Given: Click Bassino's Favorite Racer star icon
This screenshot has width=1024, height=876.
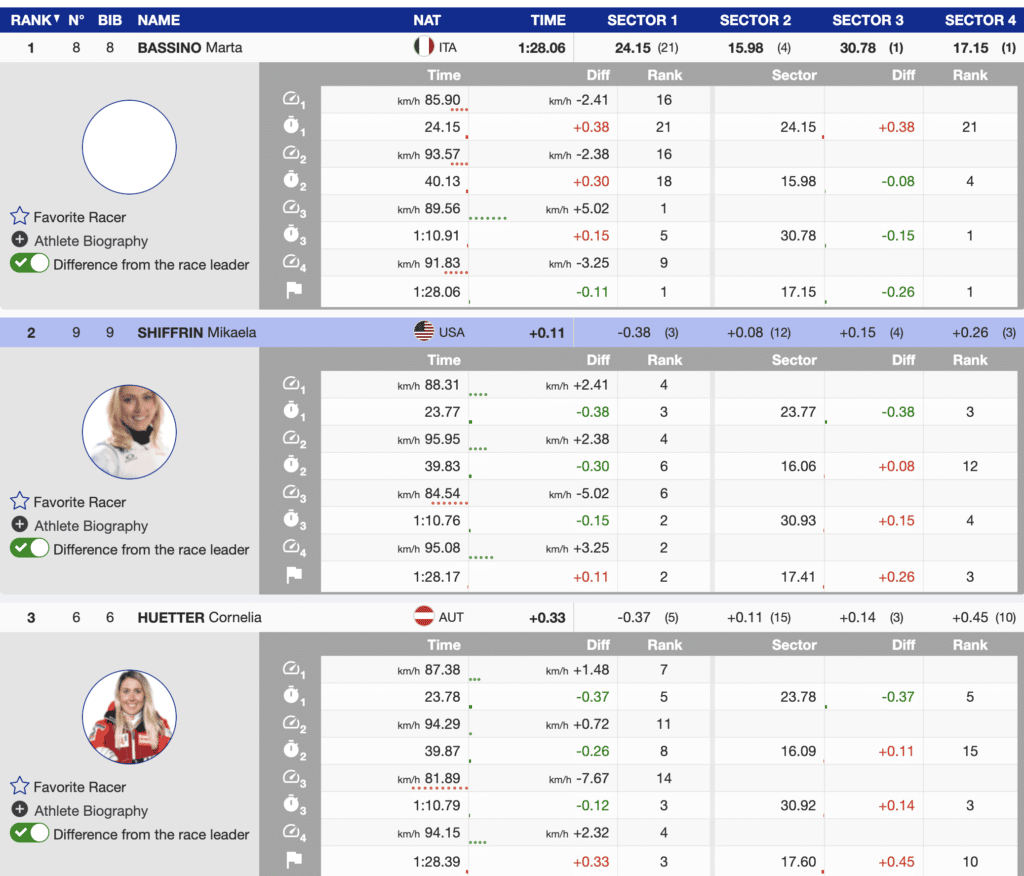Looking at the screenshot, I should pos(19,217).
